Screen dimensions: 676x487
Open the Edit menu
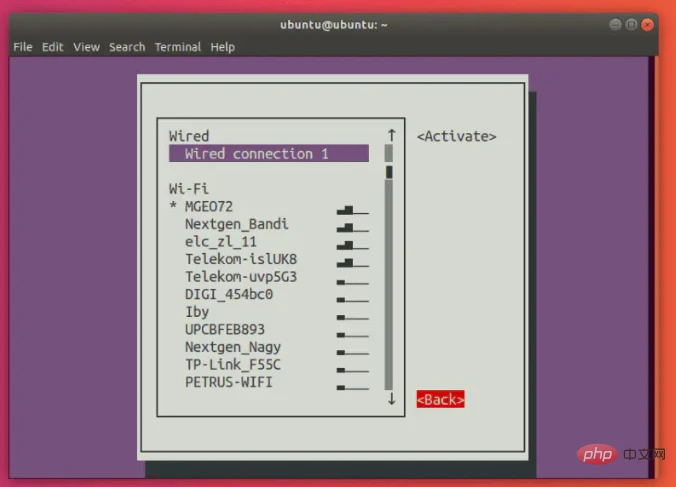pyautogui.click(x=53, y=47)
